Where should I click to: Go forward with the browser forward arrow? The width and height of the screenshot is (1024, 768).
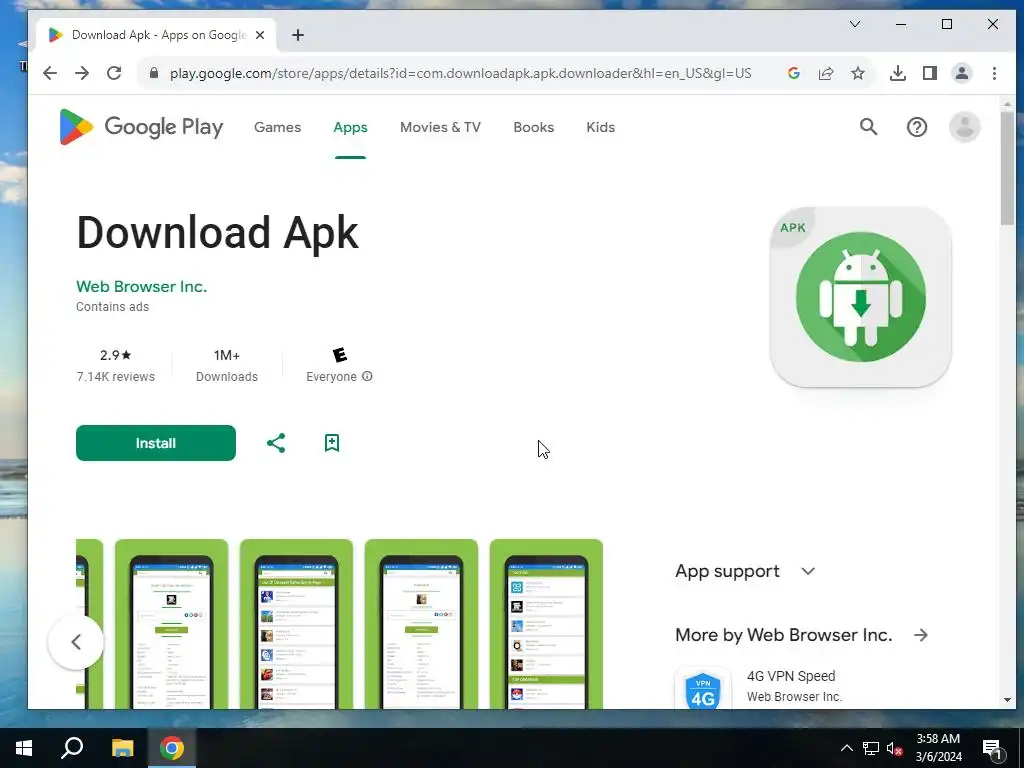click(x=82, y=73)
